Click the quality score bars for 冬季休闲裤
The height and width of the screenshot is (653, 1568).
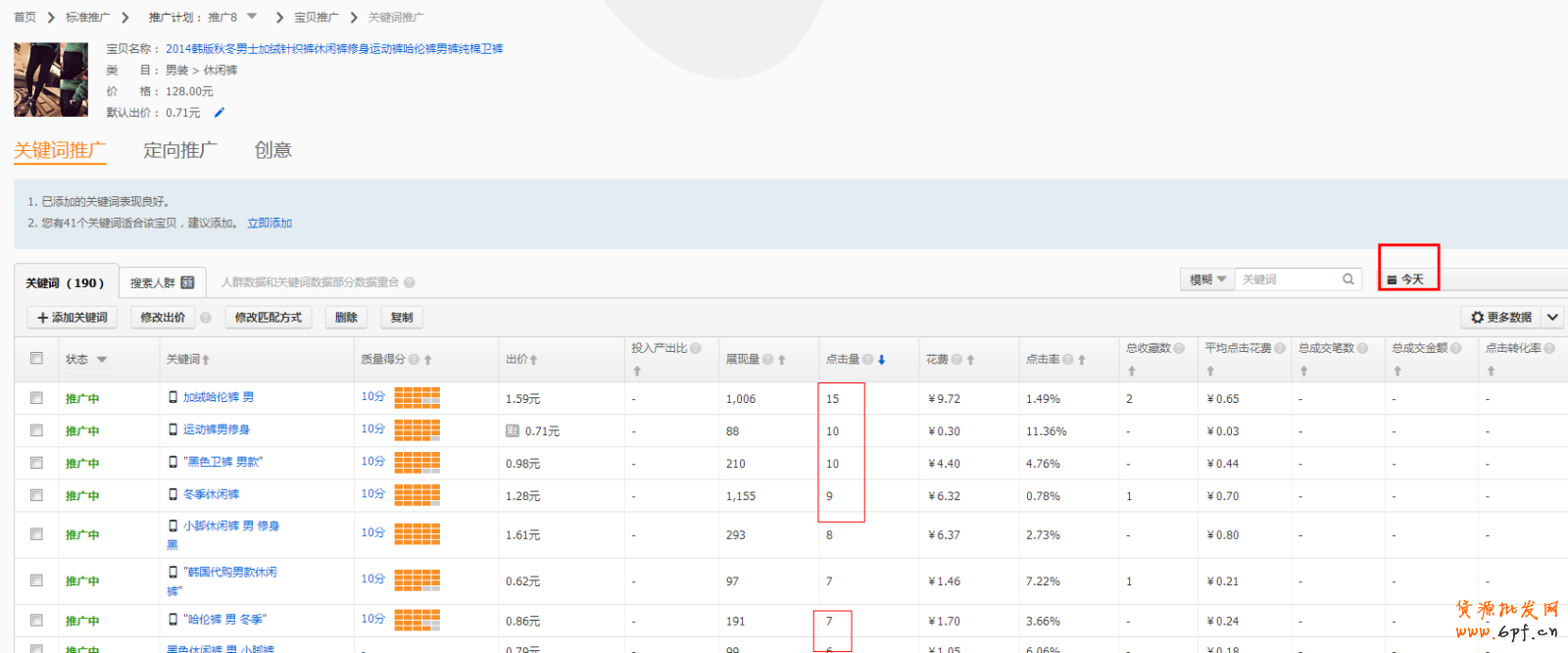click(x=417, y=495)
